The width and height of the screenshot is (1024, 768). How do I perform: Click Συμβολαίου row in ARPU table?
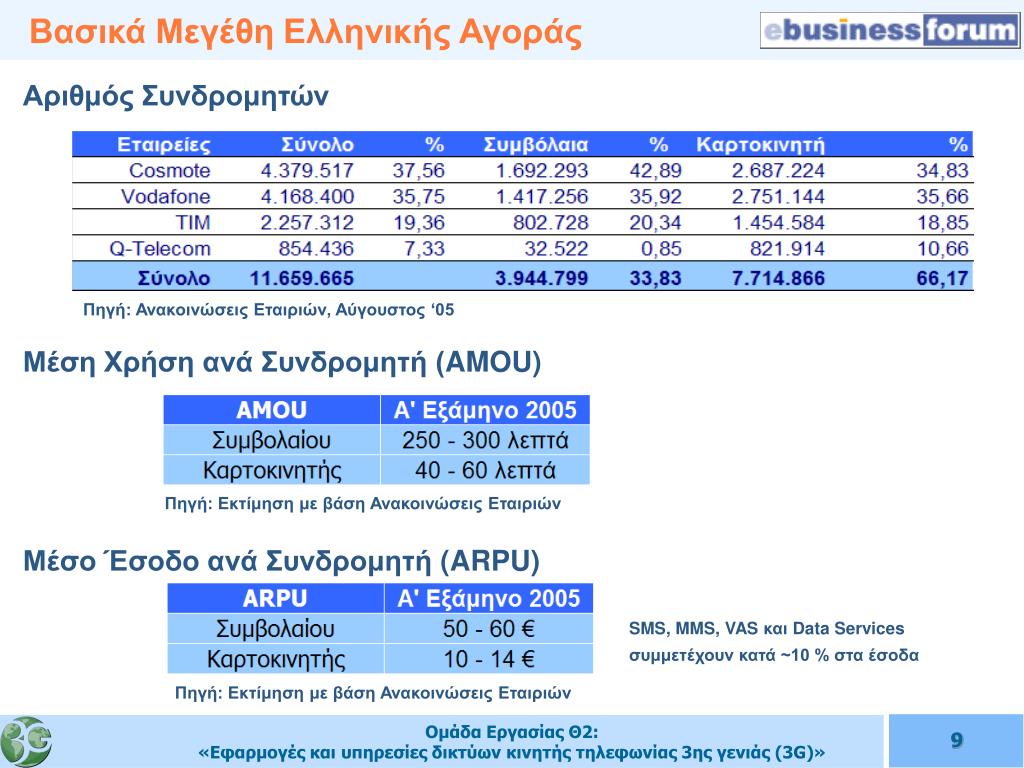(x=275, y=629)
